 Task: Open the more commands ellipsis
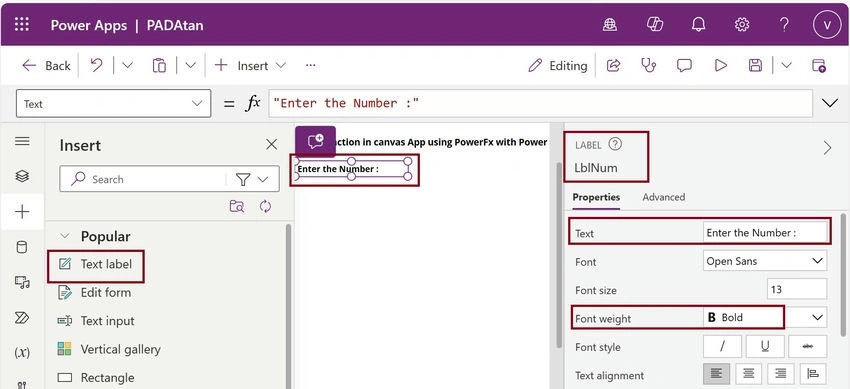coord(310,66)
